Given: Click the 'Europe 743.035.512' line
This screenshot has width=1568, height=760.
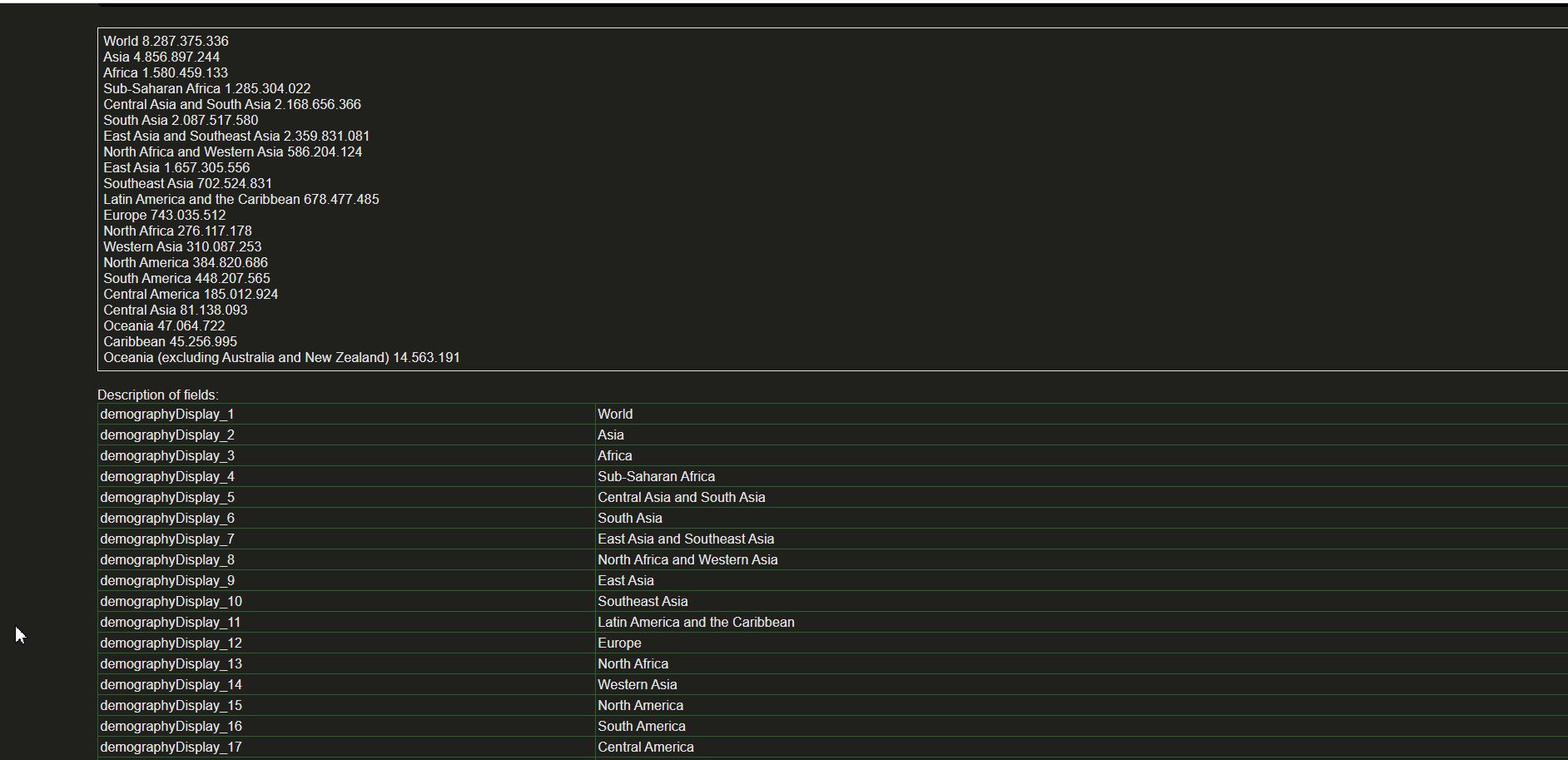Looking at the screenshot, I should point(165,215).
